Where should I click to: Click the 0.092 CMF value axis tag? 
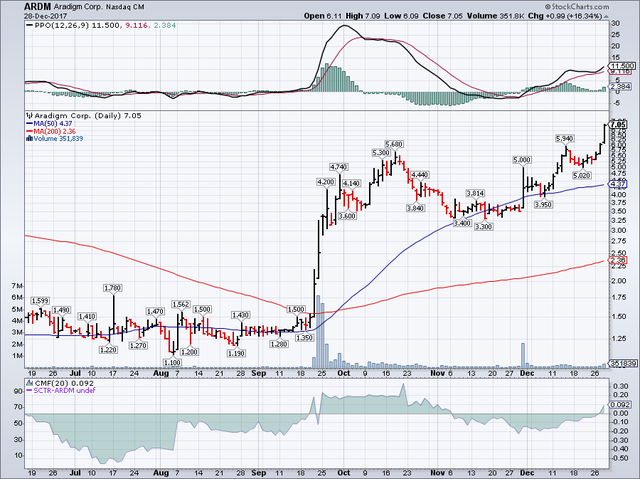(619, 407)
